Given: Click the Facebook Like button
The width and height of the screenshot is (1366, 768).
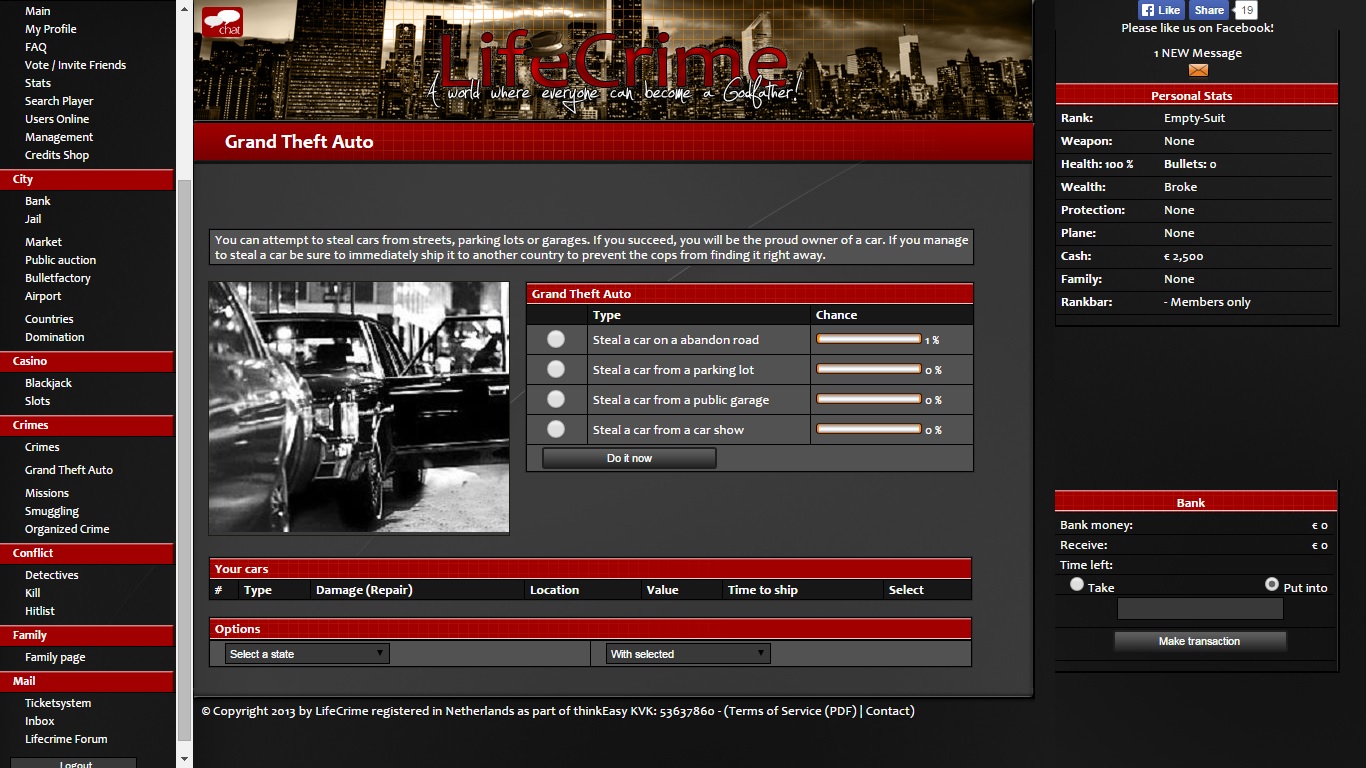Looking at the screenshot, I should (1161, 10).
